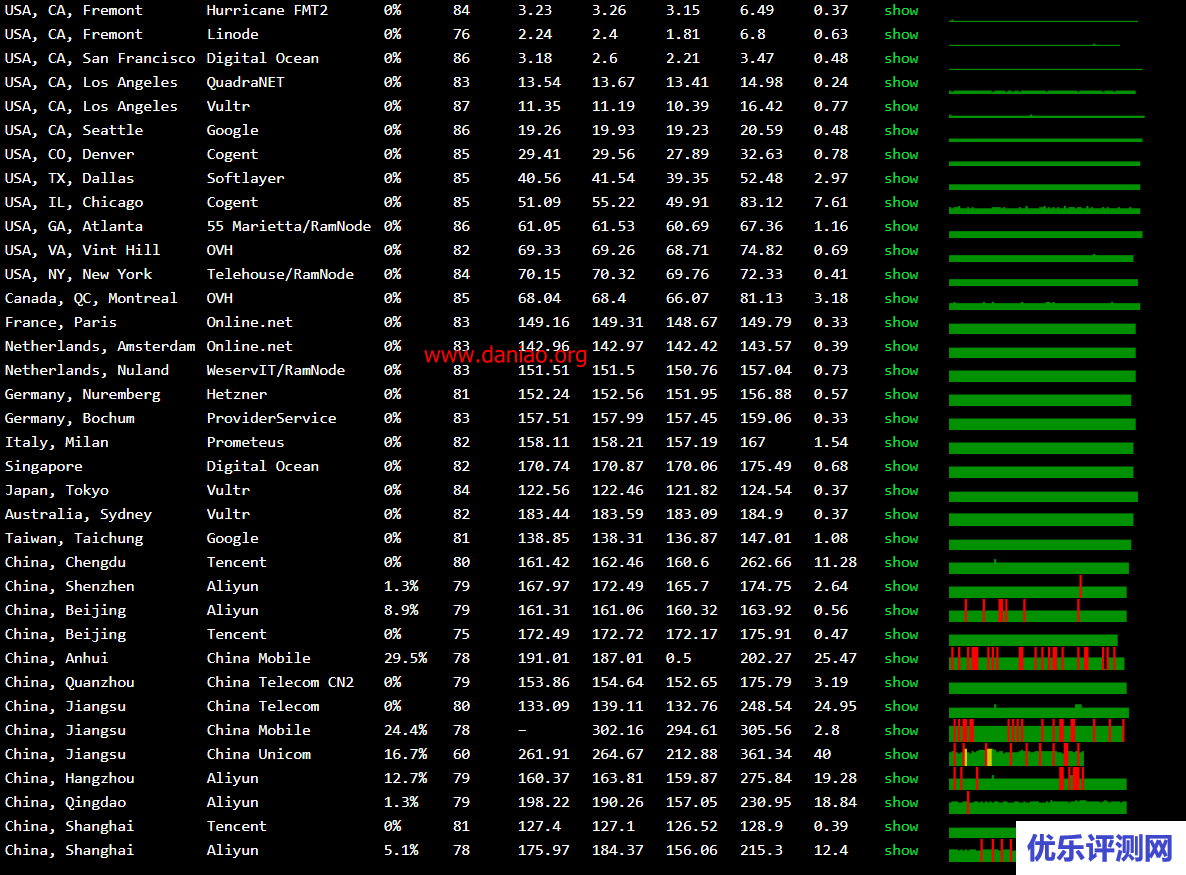Select the 'Netherlands, Amsterdam' location text
This screenshot has height=875, width=1186.
(100, 346)
